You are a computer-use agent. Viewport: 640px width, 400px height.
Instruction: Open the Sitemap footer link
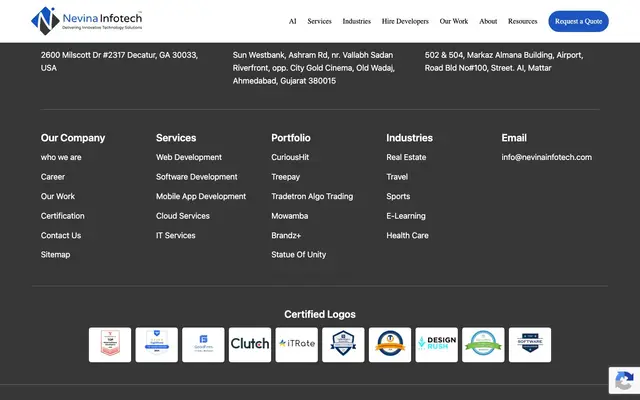56,255
